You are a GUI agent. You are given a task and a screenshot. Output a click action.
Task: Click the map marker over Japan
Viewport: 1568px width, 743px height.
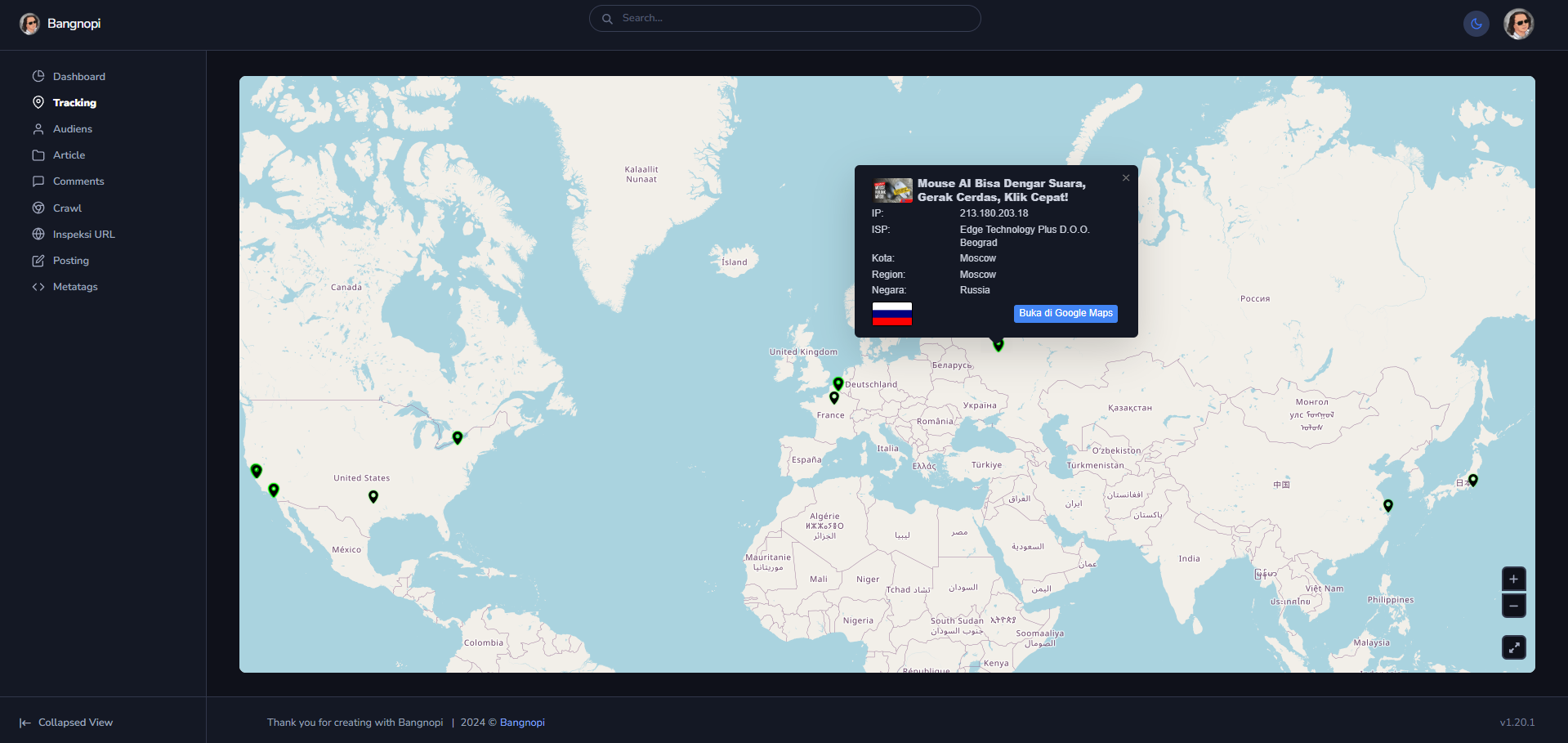coord(1472,480)
